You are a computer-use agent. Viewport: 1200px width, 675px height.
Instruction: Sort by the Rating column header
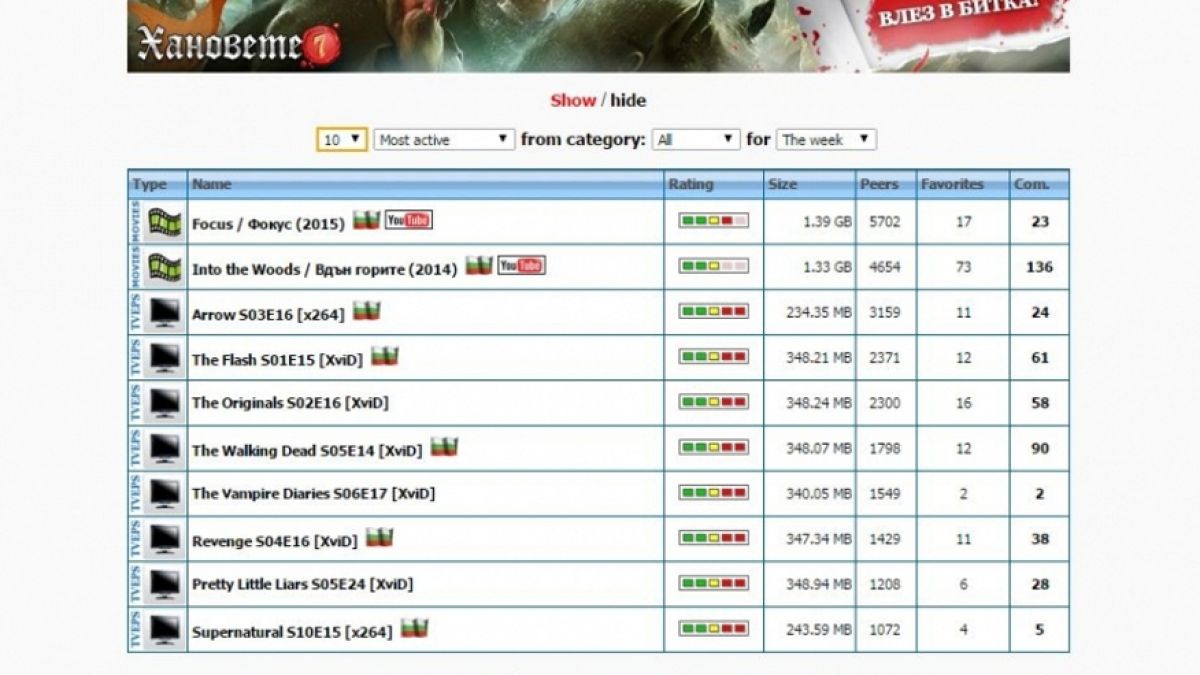(691, 184)
